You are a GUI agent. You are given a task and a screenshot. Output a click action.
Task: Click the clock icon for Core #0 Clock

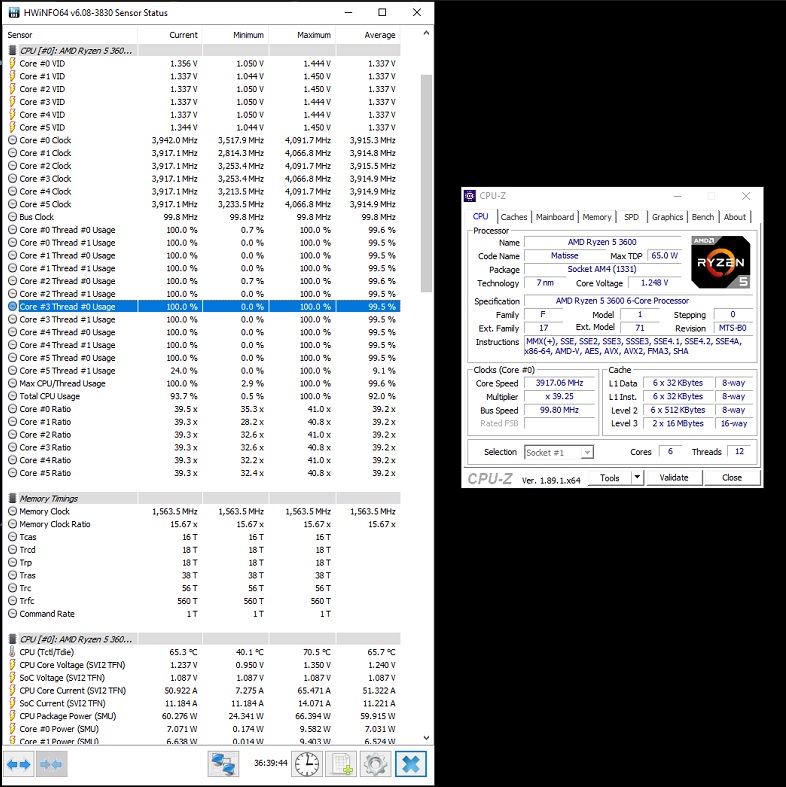13,140
